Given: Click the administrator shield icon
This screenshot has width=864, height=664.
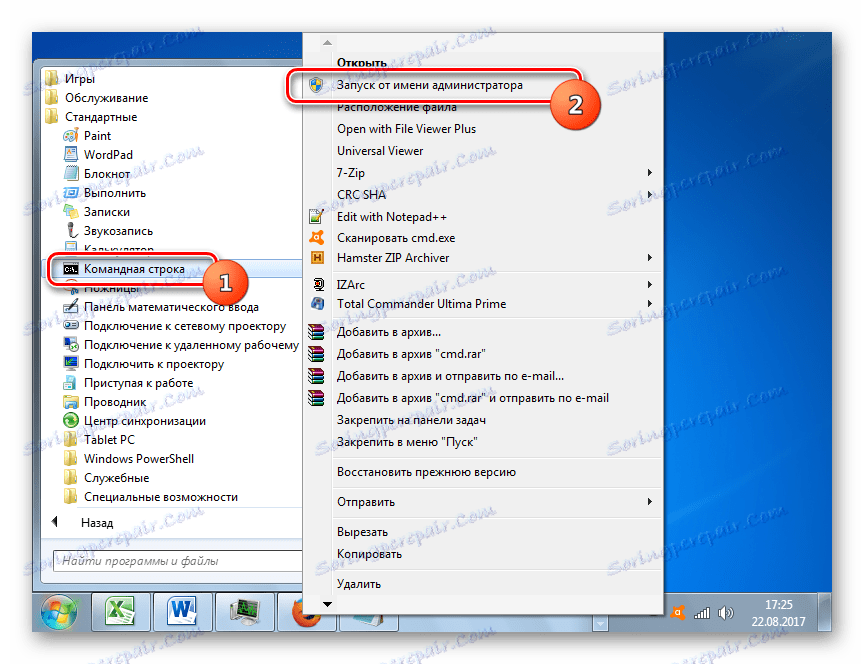Looking at the screenshot, I should (x=316, y=85).
